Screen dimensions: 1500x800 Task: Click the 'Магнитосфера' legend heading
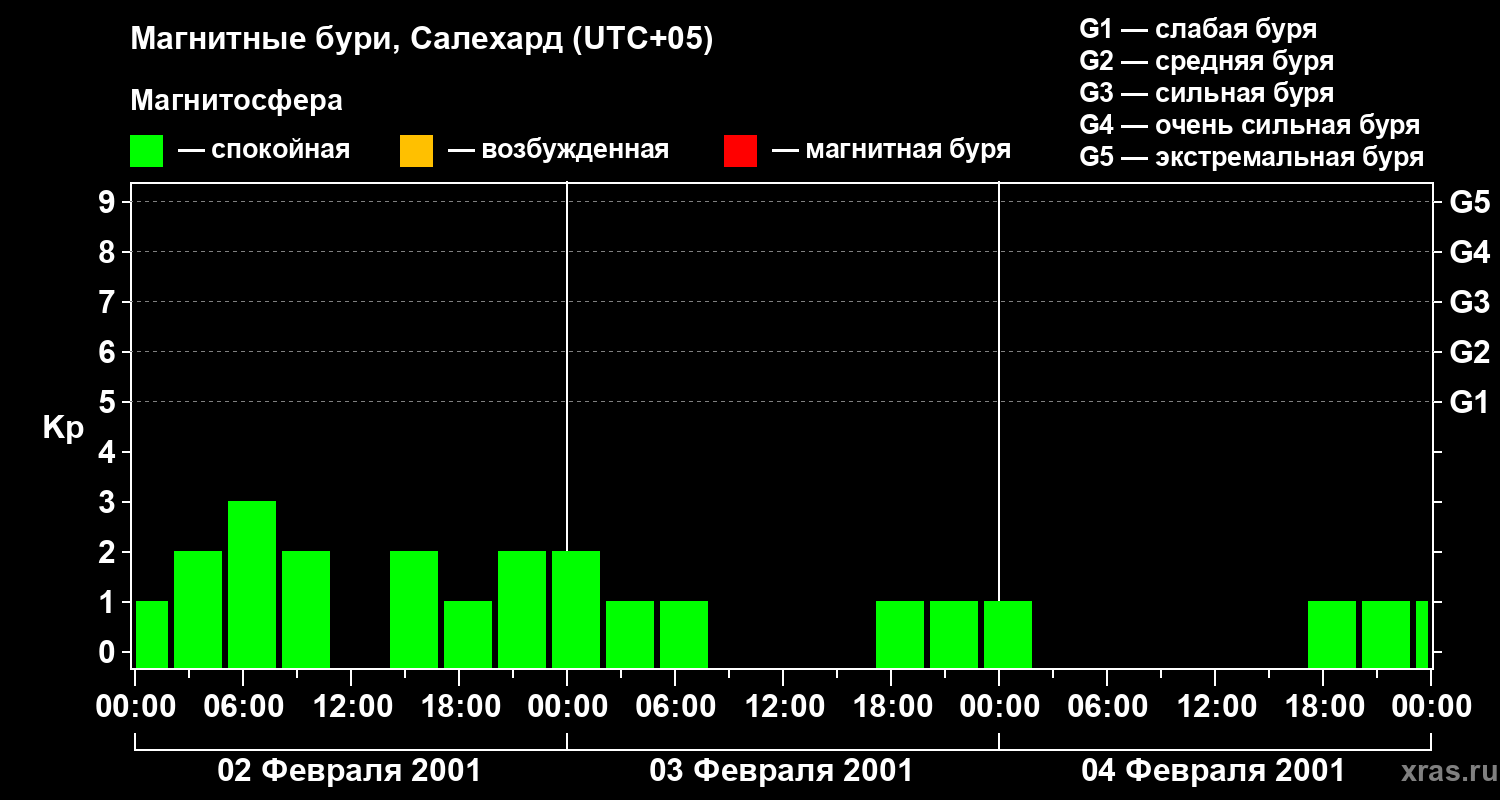click(236, 101)
